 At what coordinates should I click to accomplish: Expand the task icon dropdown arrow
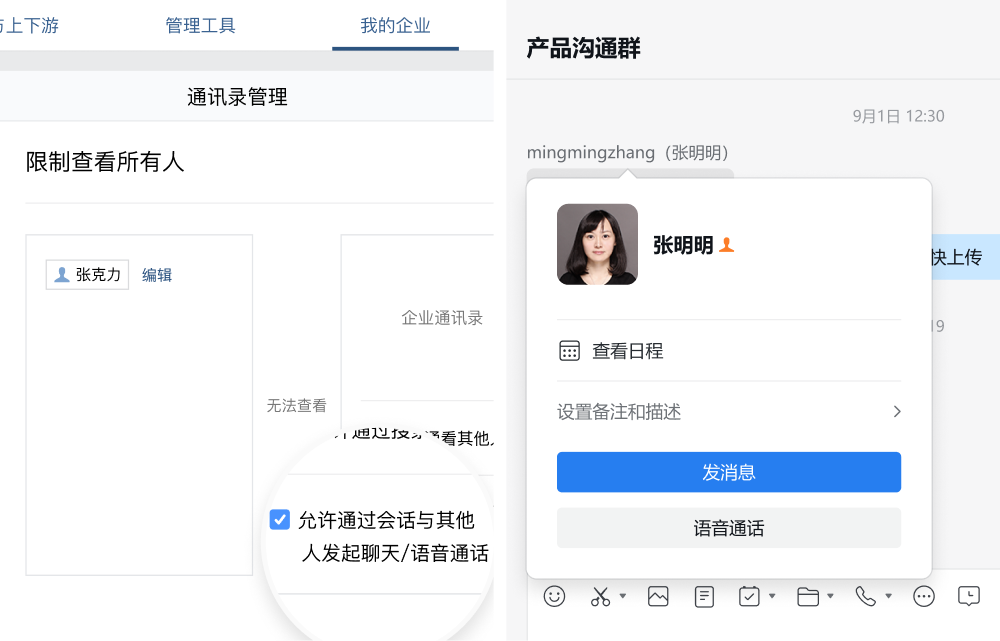point(772,596)
